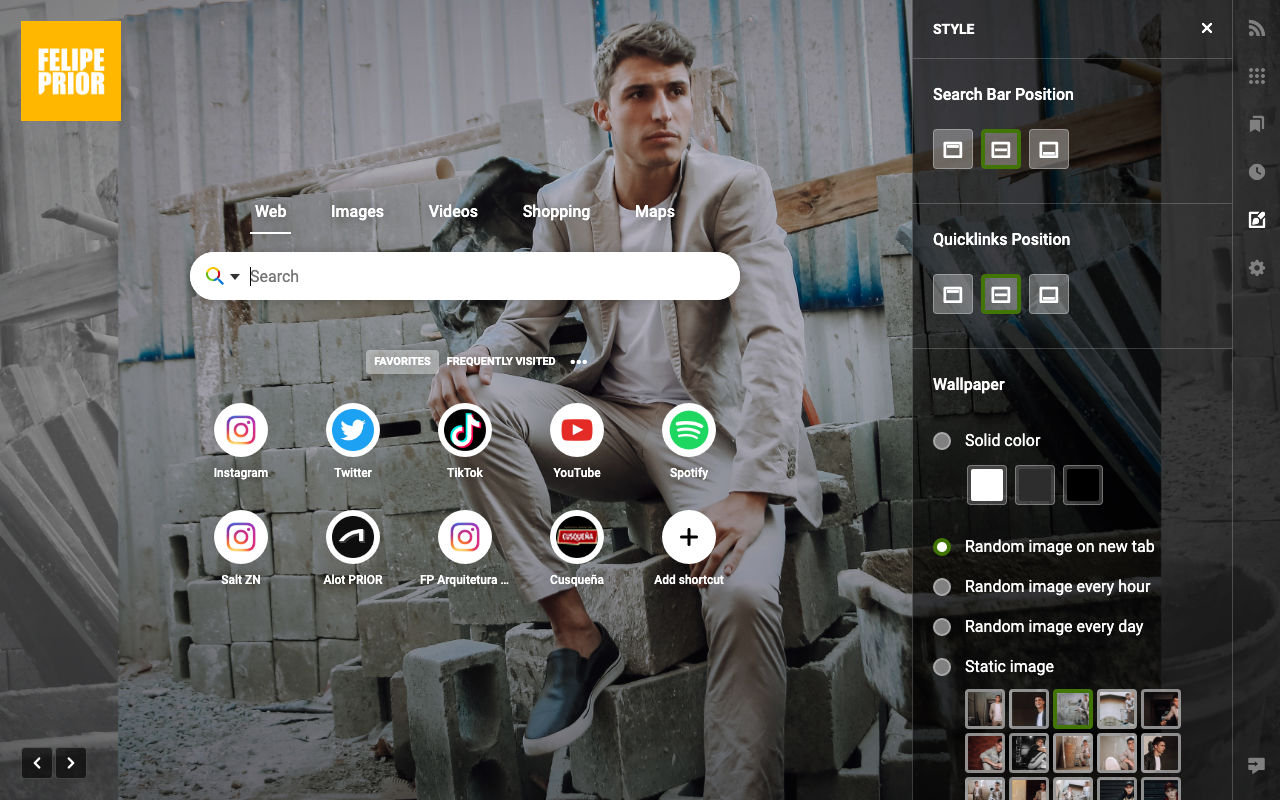Open the Cusqueña shortcut

tap(577, 537)
